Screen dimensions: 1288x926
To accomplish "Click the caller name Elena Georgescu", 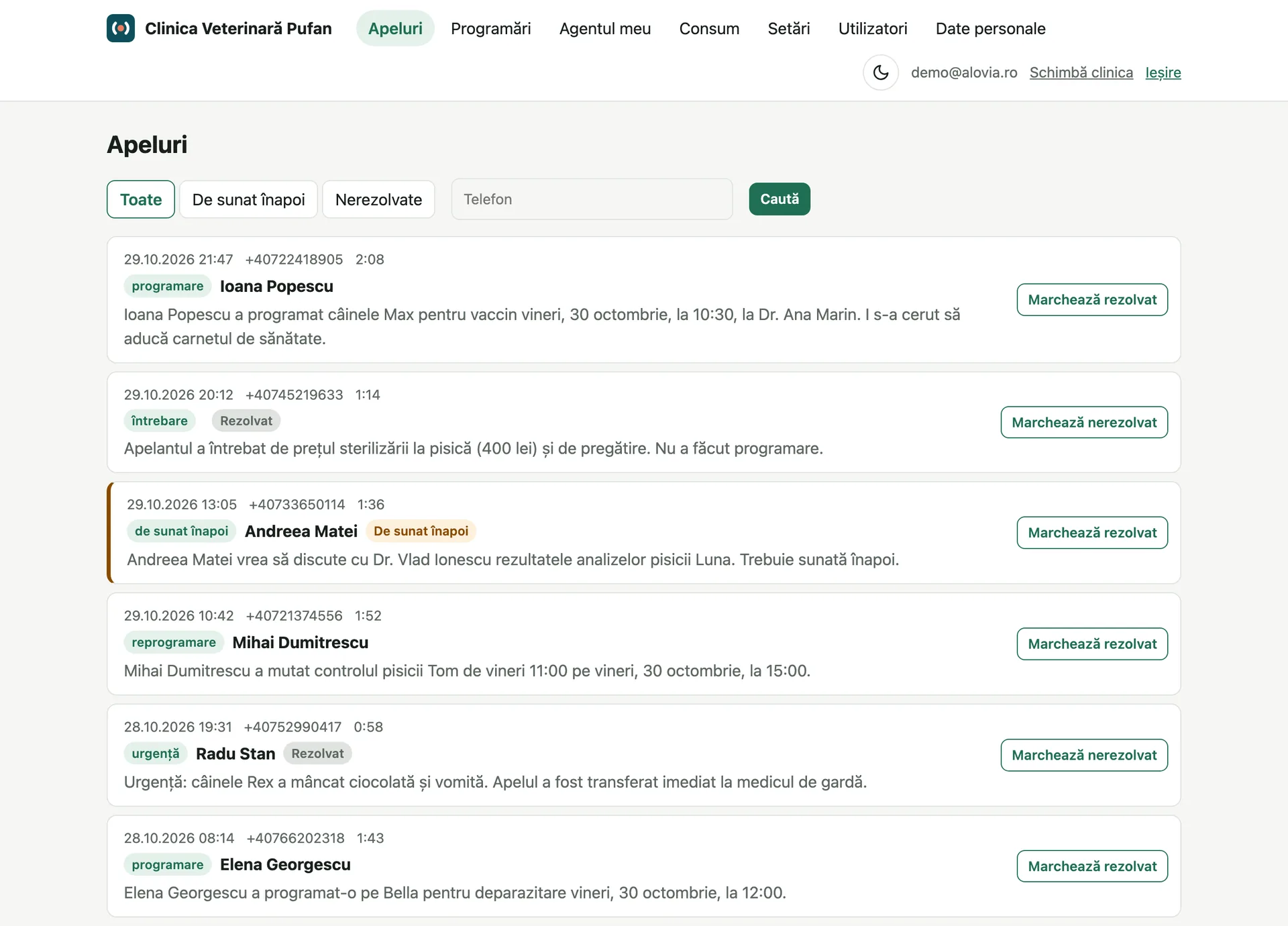I will (x=285, y=865).
